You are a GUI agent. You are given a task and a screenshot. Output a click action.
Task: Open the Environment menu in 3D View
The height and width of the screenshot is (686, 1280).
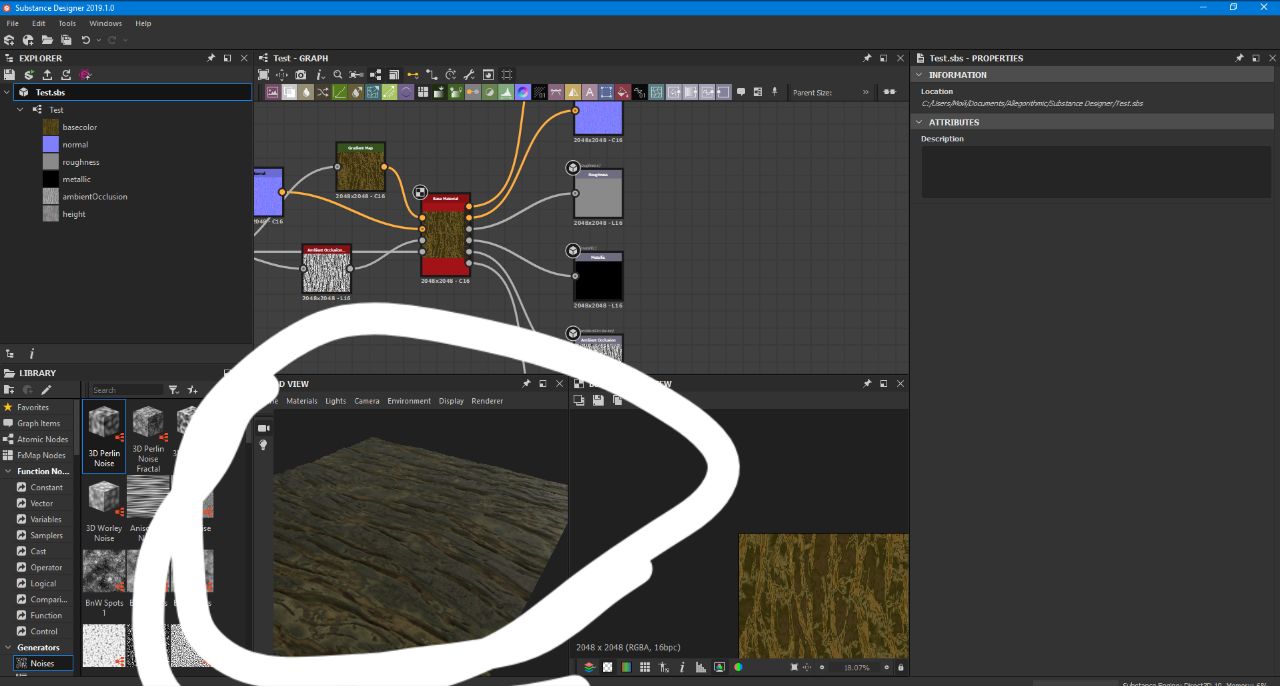click(409, 401)
